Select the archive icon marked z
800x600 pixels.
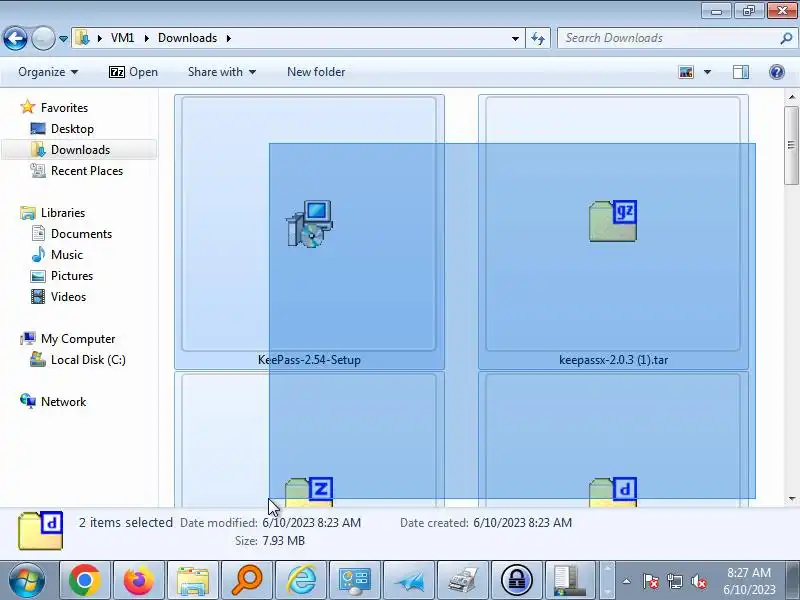click(309, 492)
